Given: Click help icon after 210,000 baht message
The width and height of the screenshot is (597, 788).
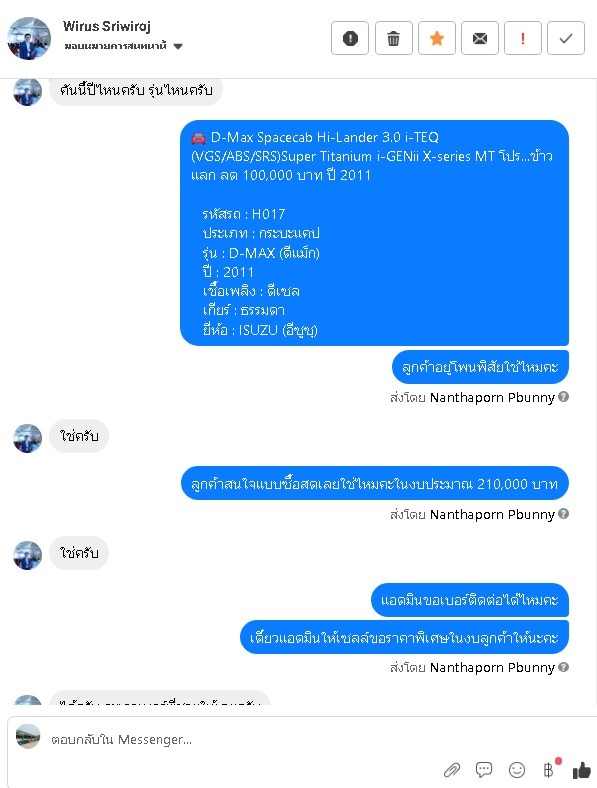Looking at the screenshot, I should (564, 514).
